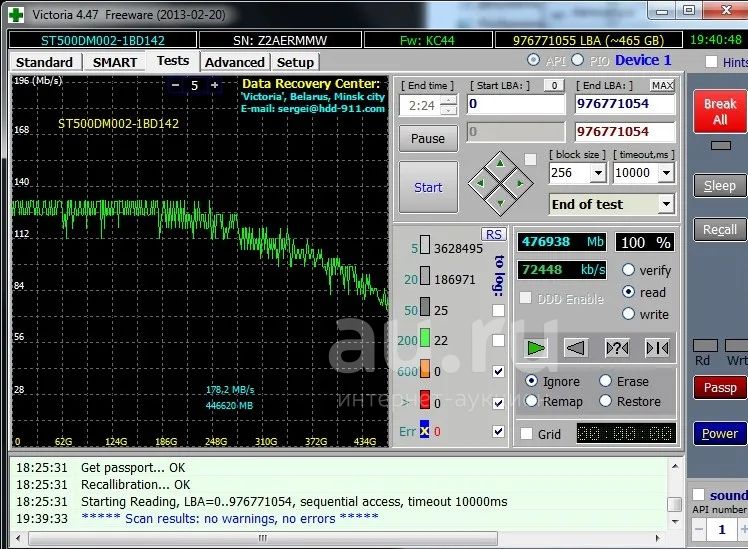
Task: Open the Advanced tab
Action: [x=234, y=62]
